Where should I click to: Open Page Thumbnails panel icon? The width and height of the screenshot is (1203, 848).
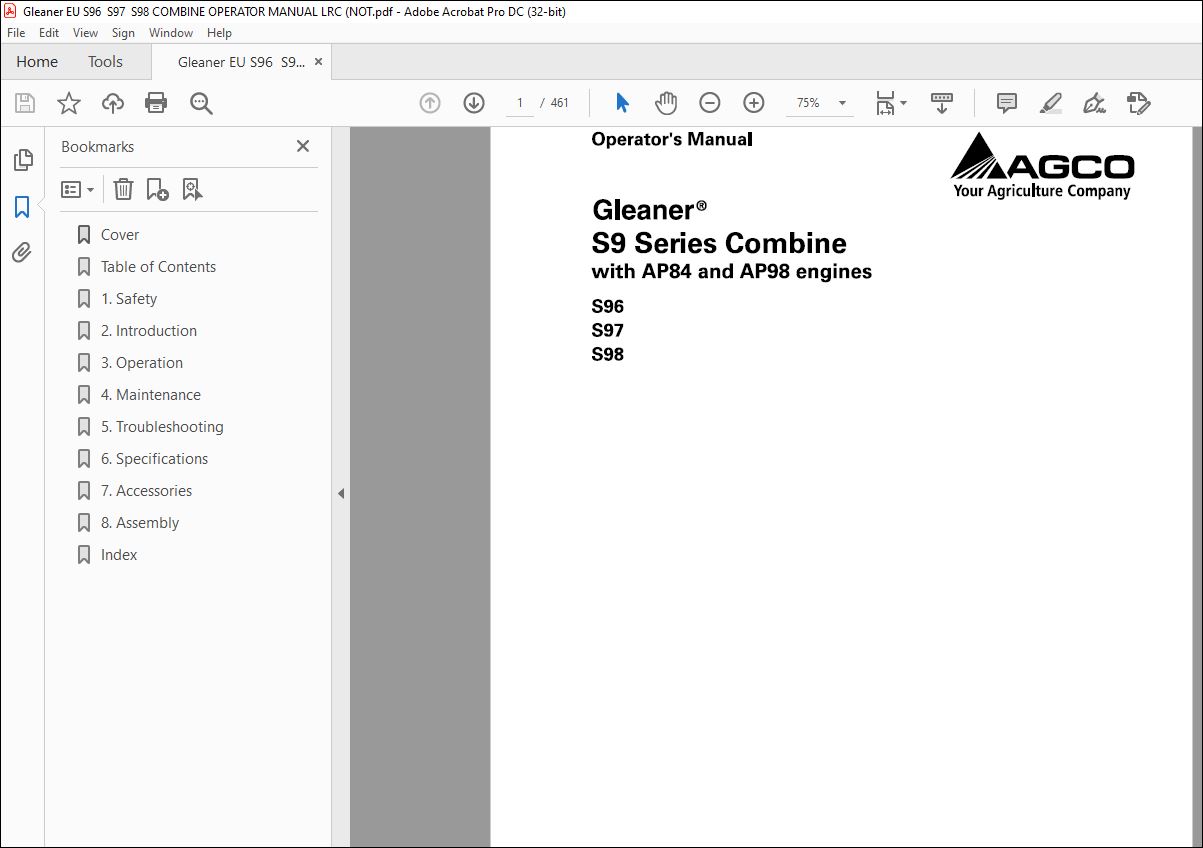coord(22,160)
